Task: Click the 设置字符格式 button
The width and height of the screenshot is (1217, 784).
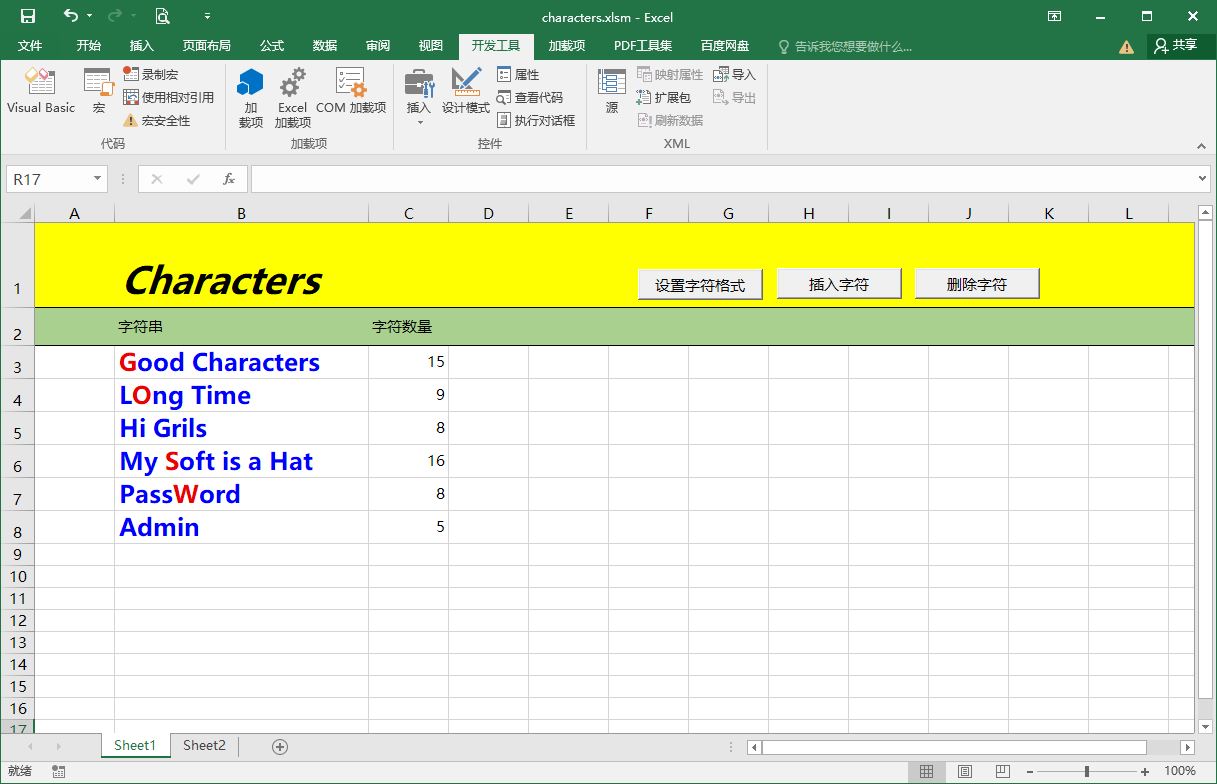Action: pos(700,285)
